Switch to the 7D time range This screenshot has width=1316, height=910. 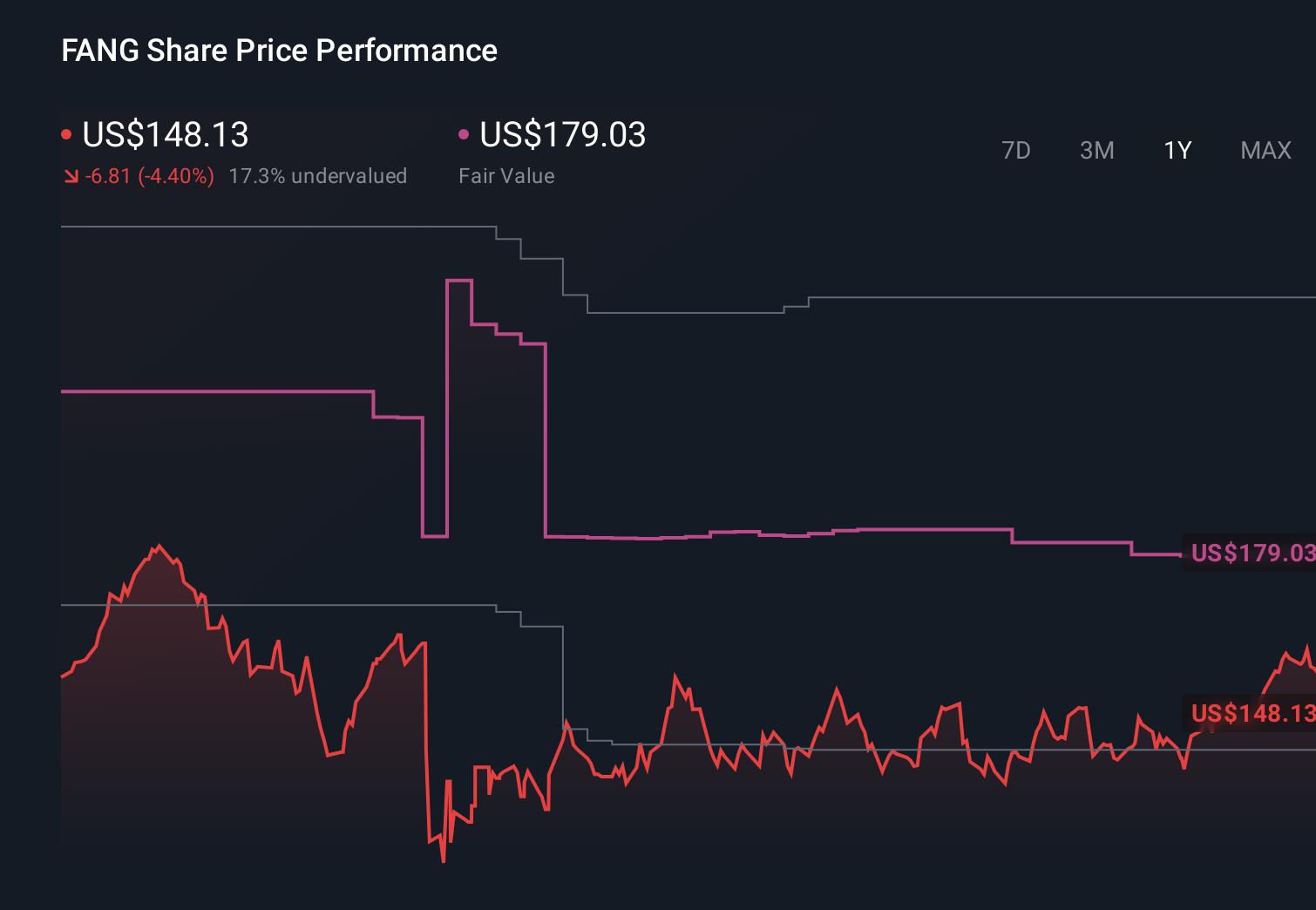point(1017,150)
